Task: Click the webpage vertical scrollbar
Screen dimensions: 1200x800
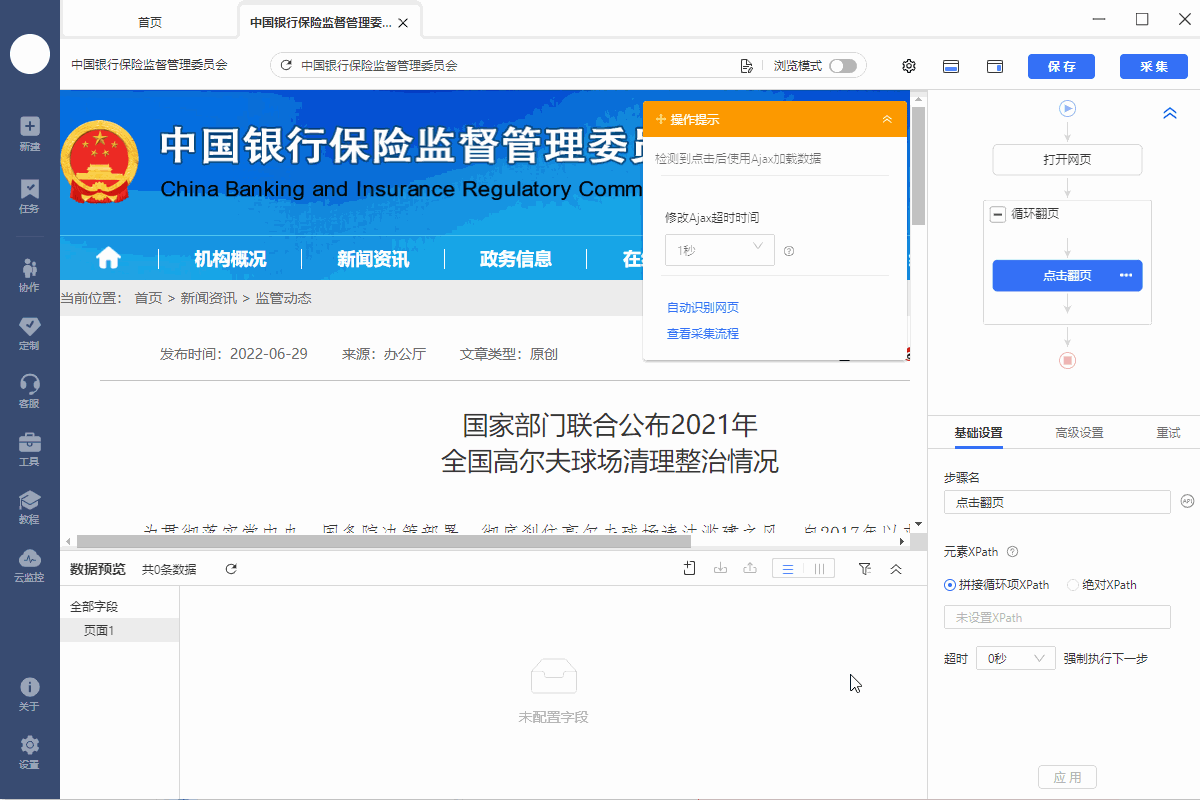Action: pos(919,165)
